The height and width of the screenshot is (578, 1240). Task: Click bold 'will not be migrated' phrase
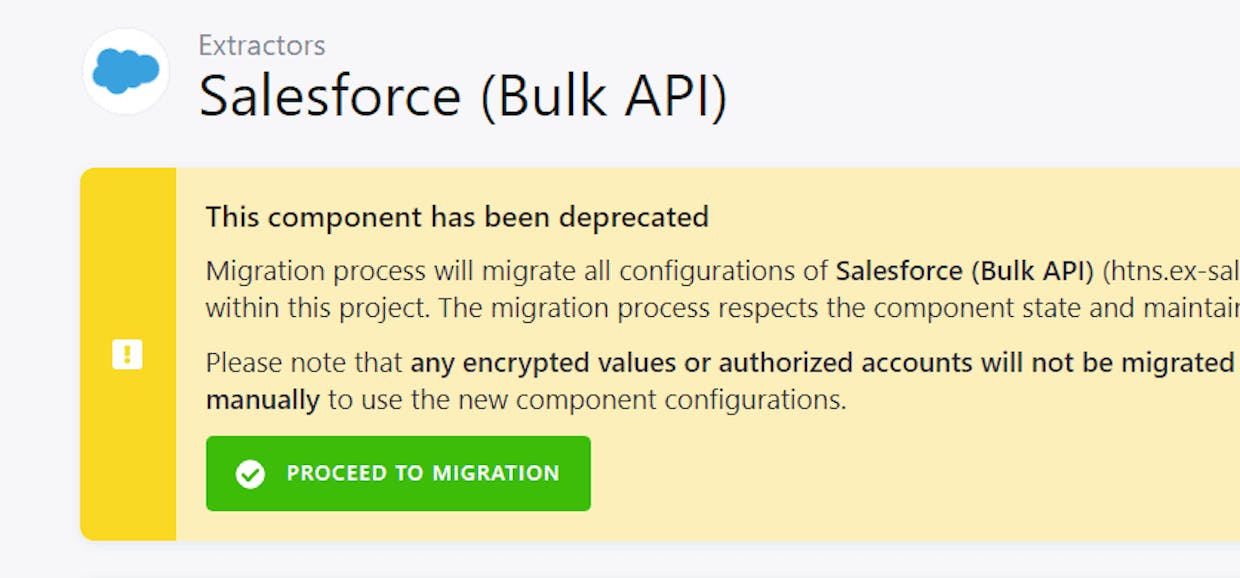click(1108, 362)
